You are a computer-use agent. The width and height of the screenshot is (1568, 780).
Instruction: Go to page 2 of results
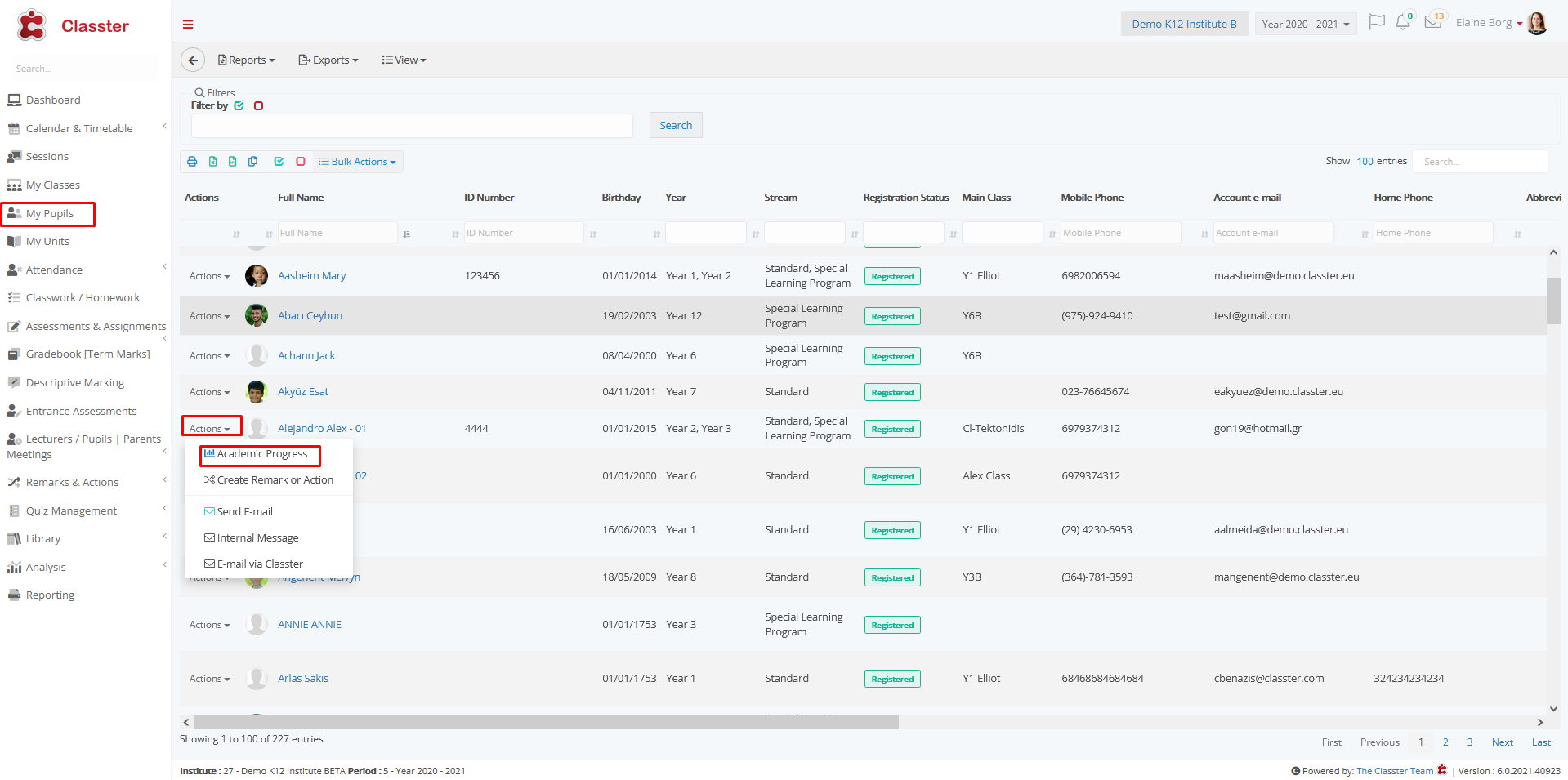pyautogui.click(x=1445, y=742)
